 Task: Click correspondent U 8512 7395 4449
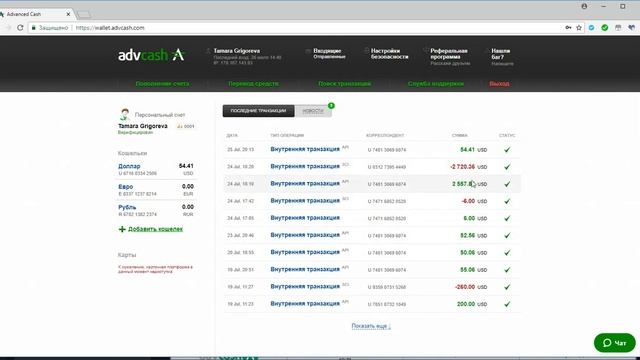click(387, 167)
